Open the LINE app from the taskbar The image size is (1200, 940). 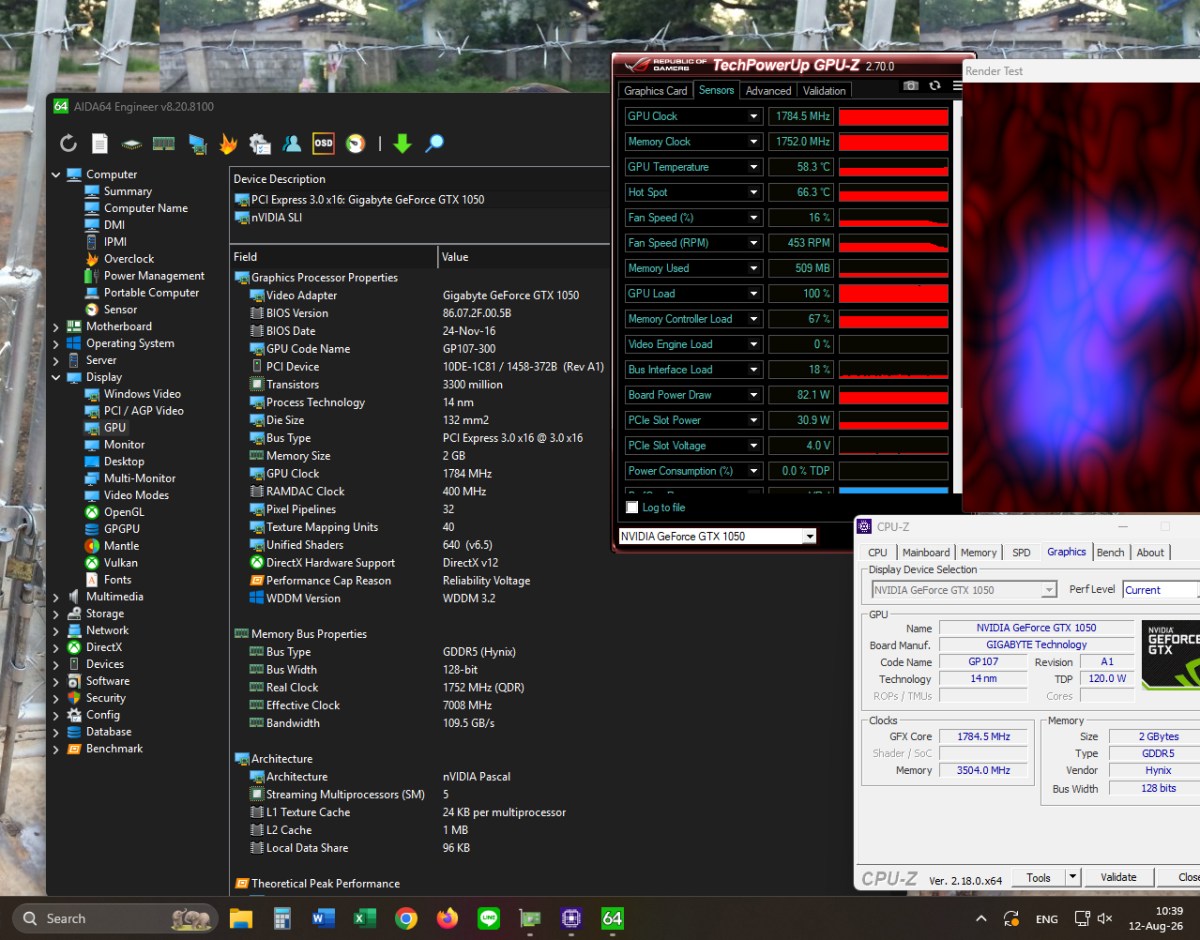[x=488, y=918]
